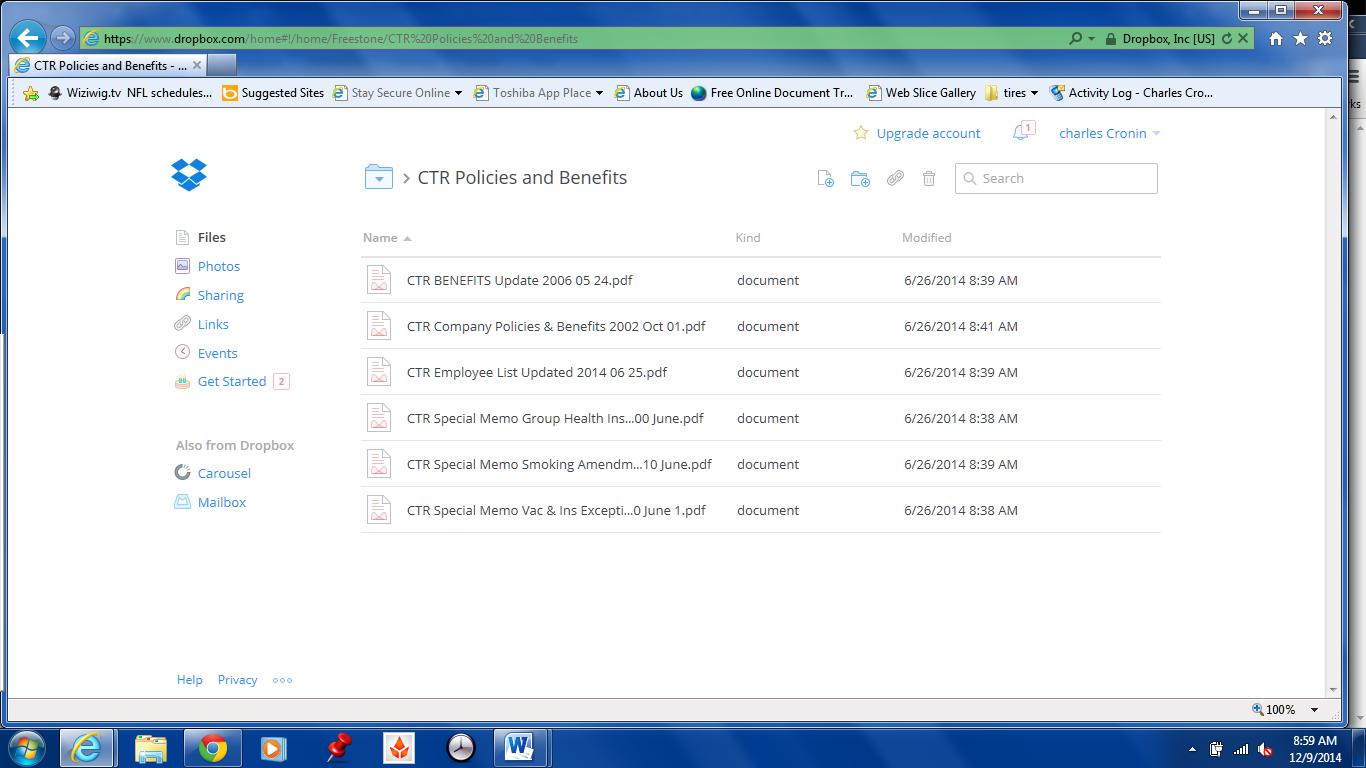Click the Mailbox icon
1366x768 pixels.
[182, 502]
